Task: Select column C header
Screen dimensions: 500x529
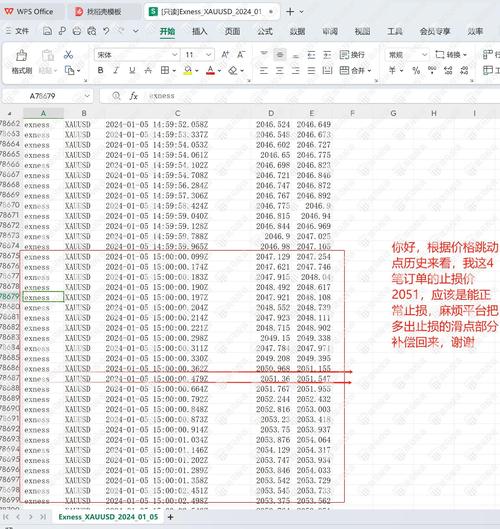Action: pyautogui.click(x=177, y=113)
